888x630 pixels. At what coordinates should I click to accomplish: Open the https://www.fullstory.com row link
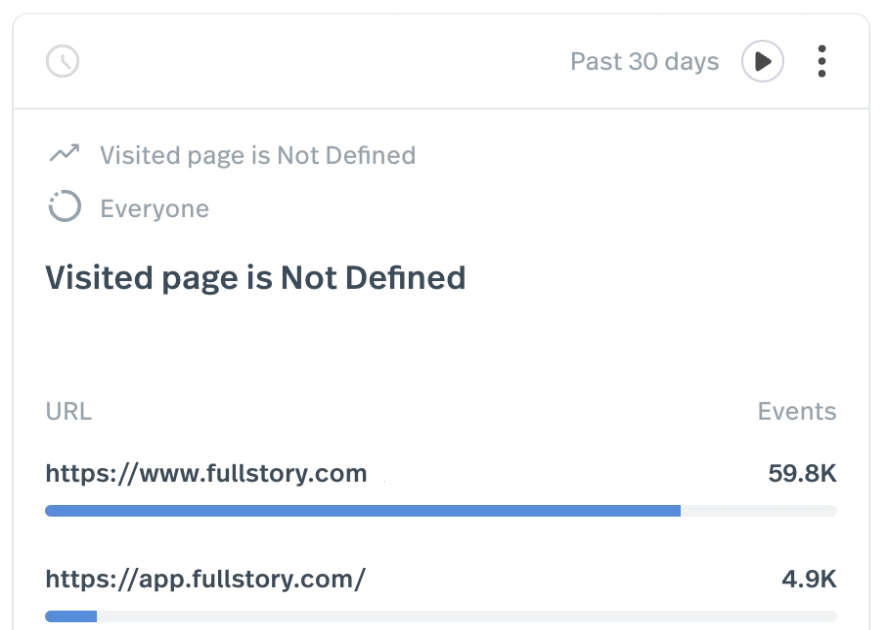pos(206,473)
